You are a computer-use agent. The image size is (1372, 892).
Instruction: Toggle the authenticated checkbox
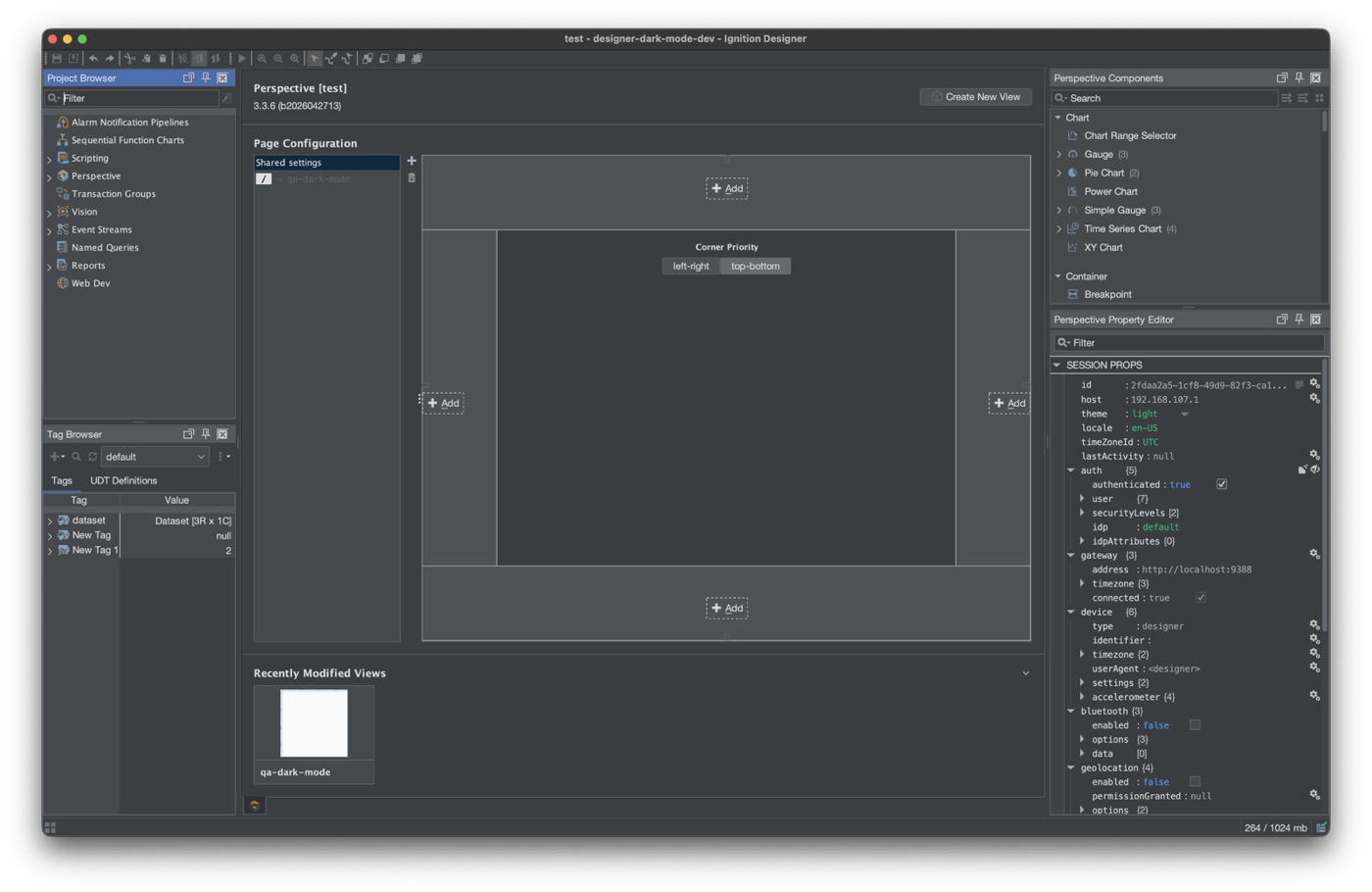[x=1222, y=484]
